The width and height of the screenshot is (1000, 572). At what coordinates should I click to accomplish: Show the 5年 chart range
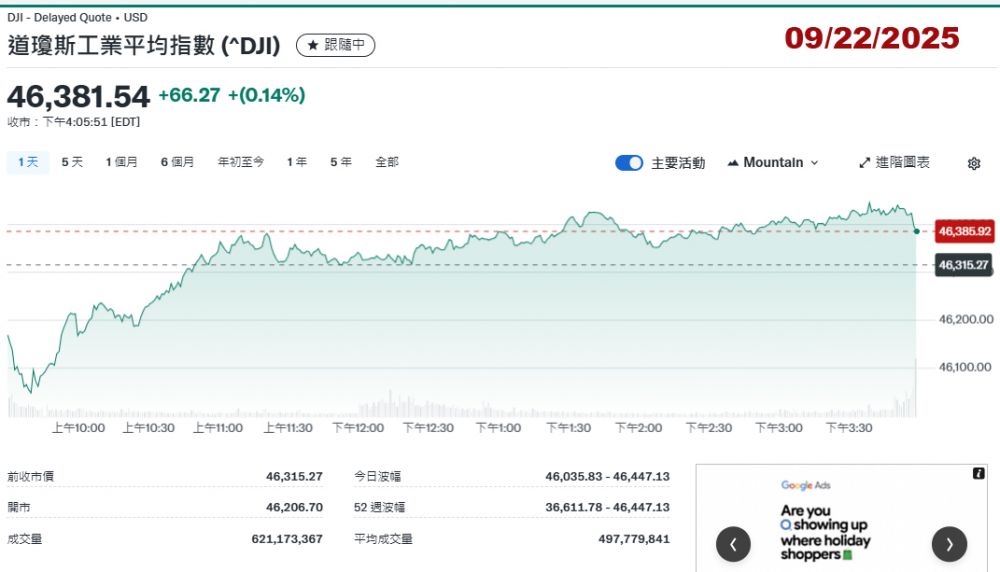(341, 162)
